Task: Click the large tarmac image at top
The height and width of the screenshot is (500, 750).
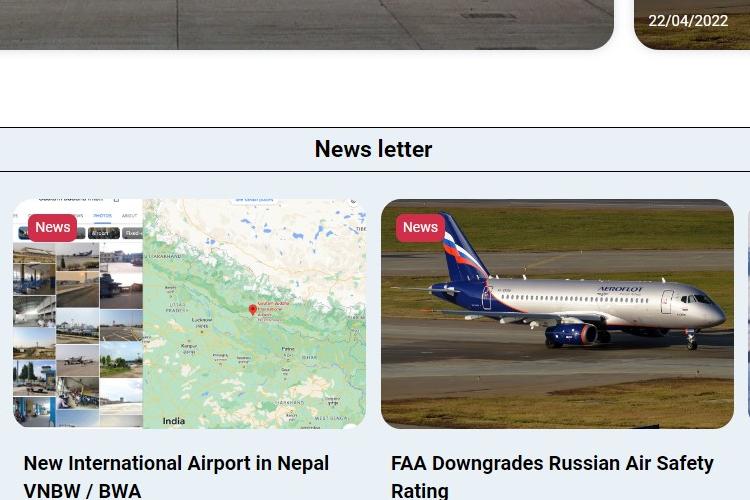Action: click(306, 24)
